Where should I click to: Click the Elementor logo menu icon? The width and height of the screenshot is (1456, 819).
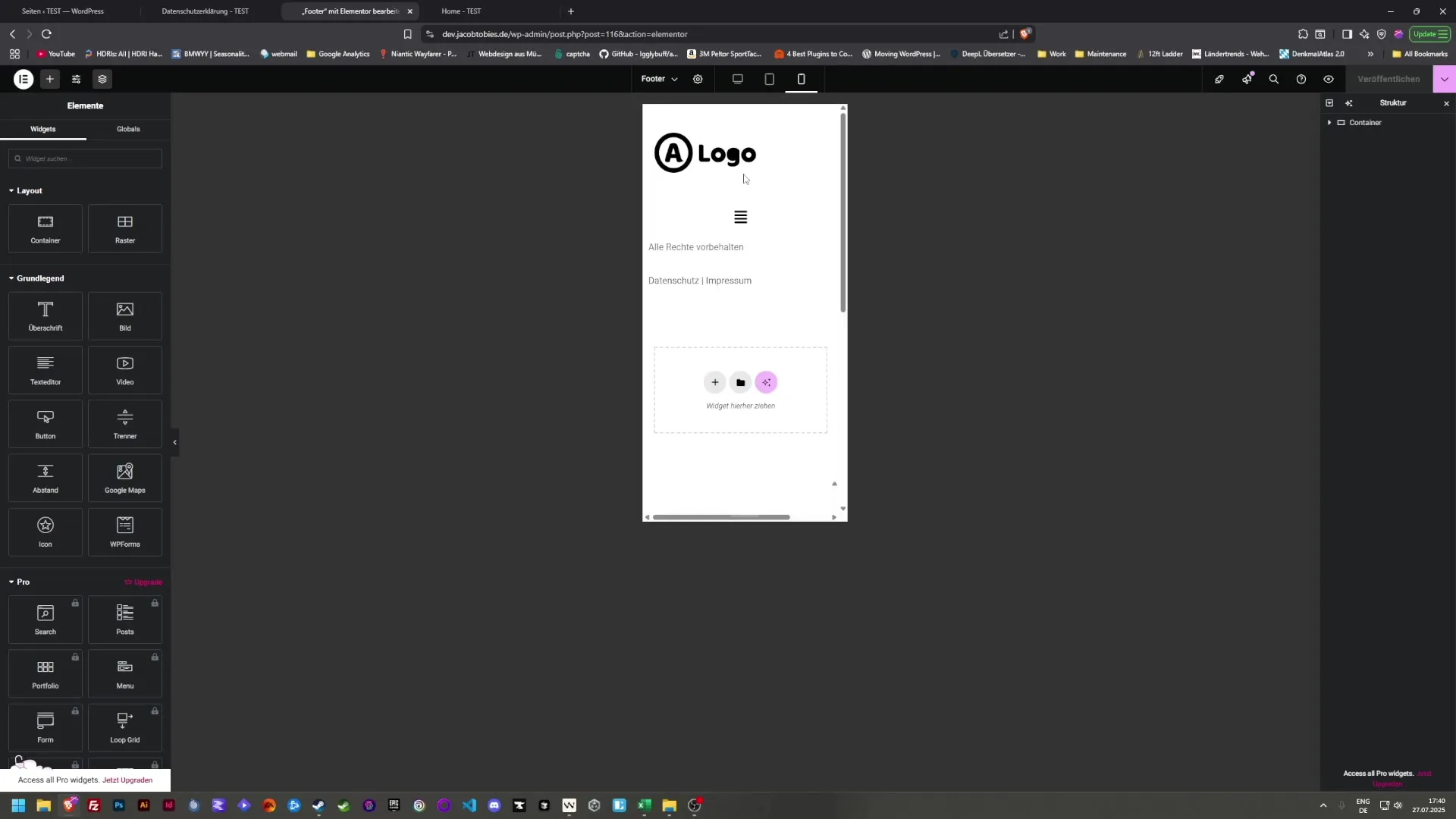(x=24, y=79)
